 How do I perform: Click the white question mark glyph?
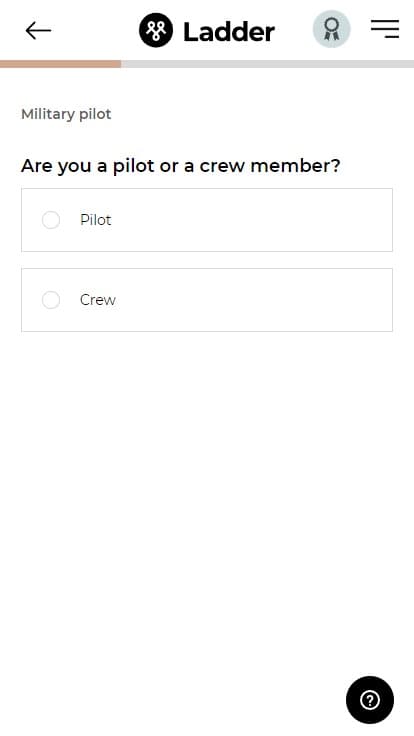[x=370, y=700]
